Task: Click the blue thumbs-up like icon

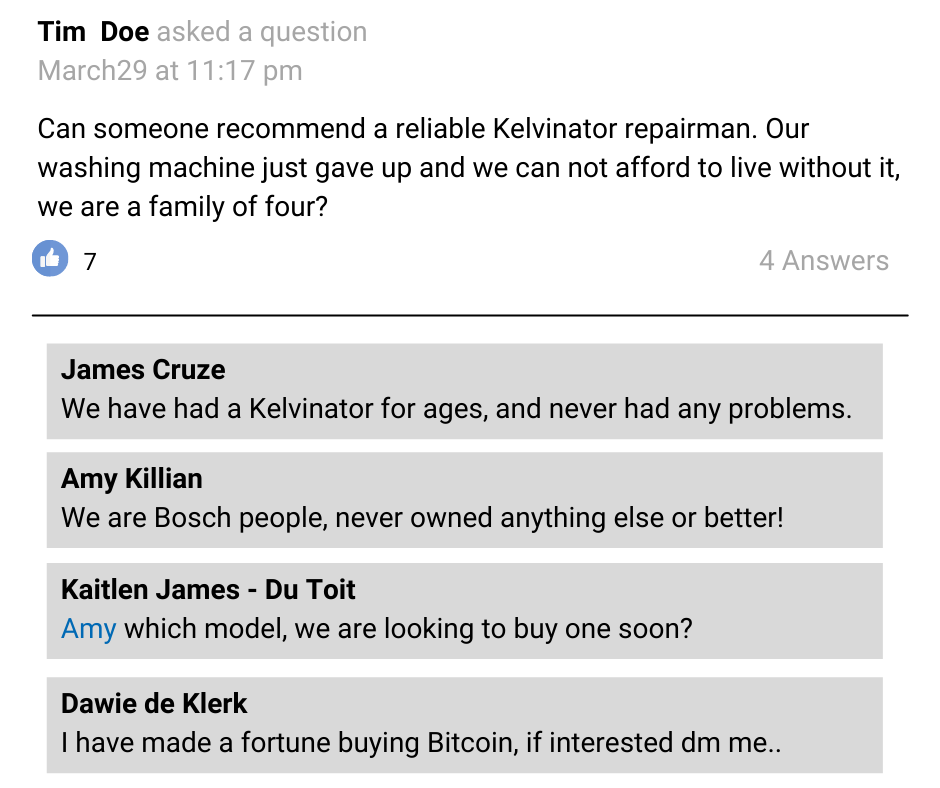Action: click(50, 258)
